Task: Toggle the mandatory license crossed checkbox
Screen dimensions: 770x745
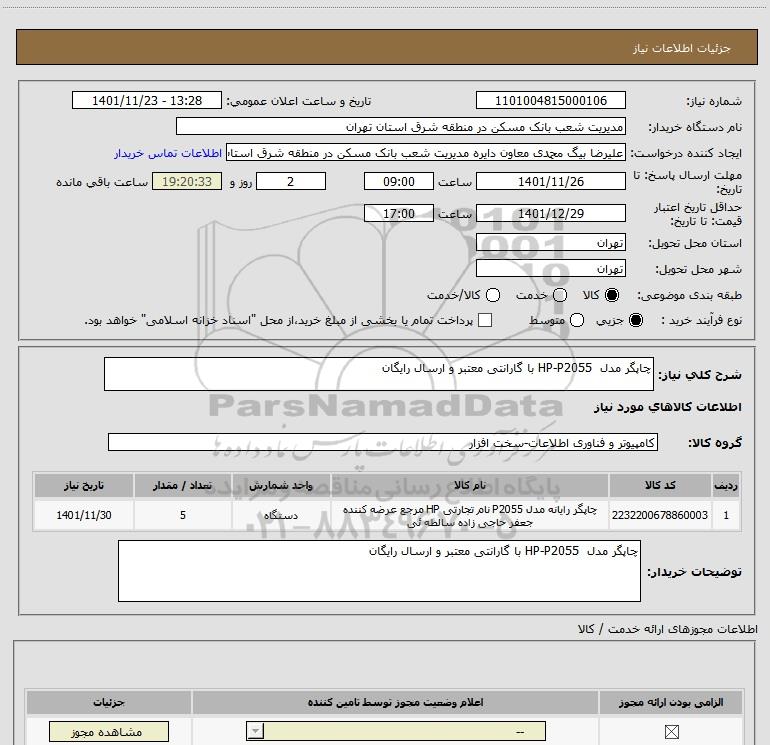Action: coord(671,732)
